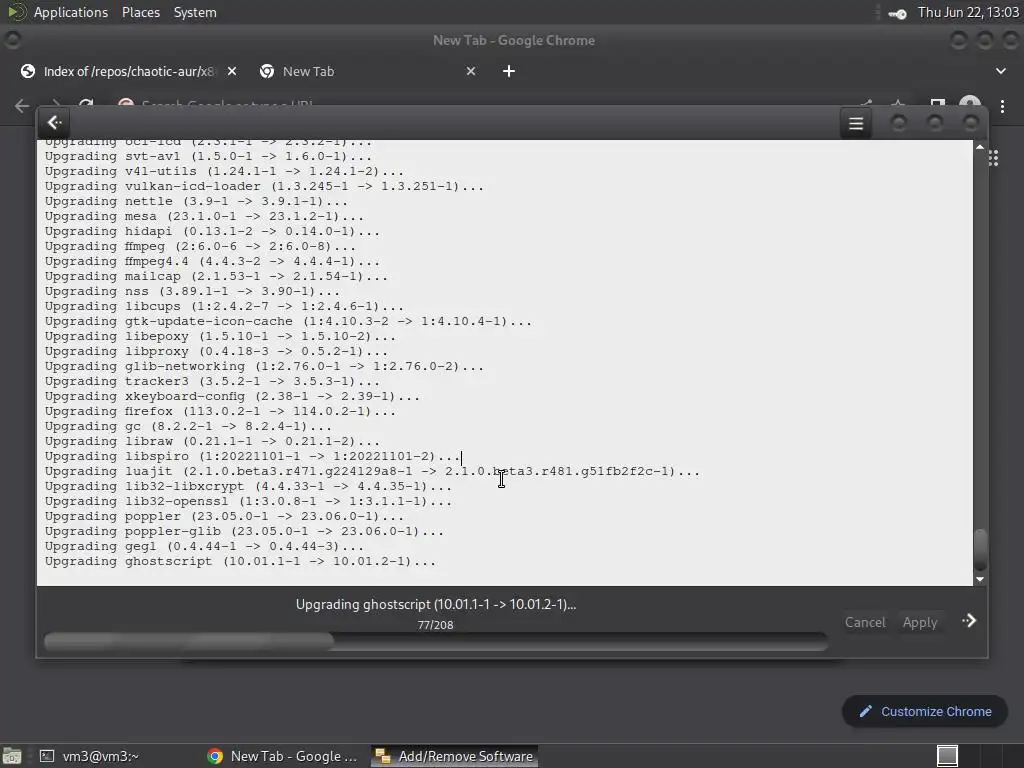Click the 'Upgrading ghostscript' status label

[x=436, y=604]
